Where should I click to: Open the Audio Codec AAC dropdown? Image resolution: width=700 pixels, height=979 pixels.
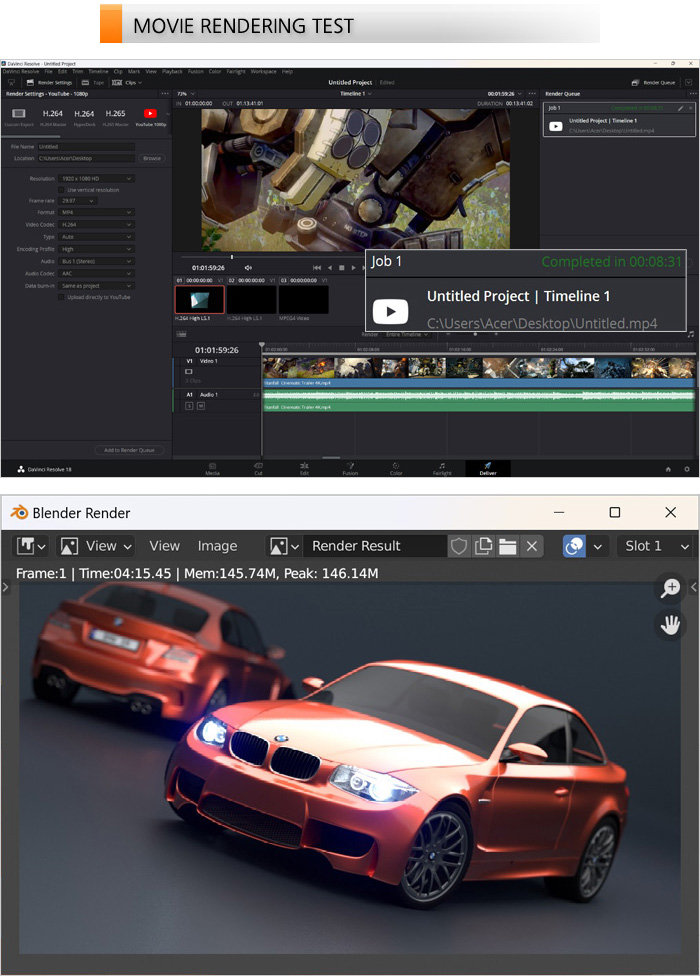coord(96,273)
